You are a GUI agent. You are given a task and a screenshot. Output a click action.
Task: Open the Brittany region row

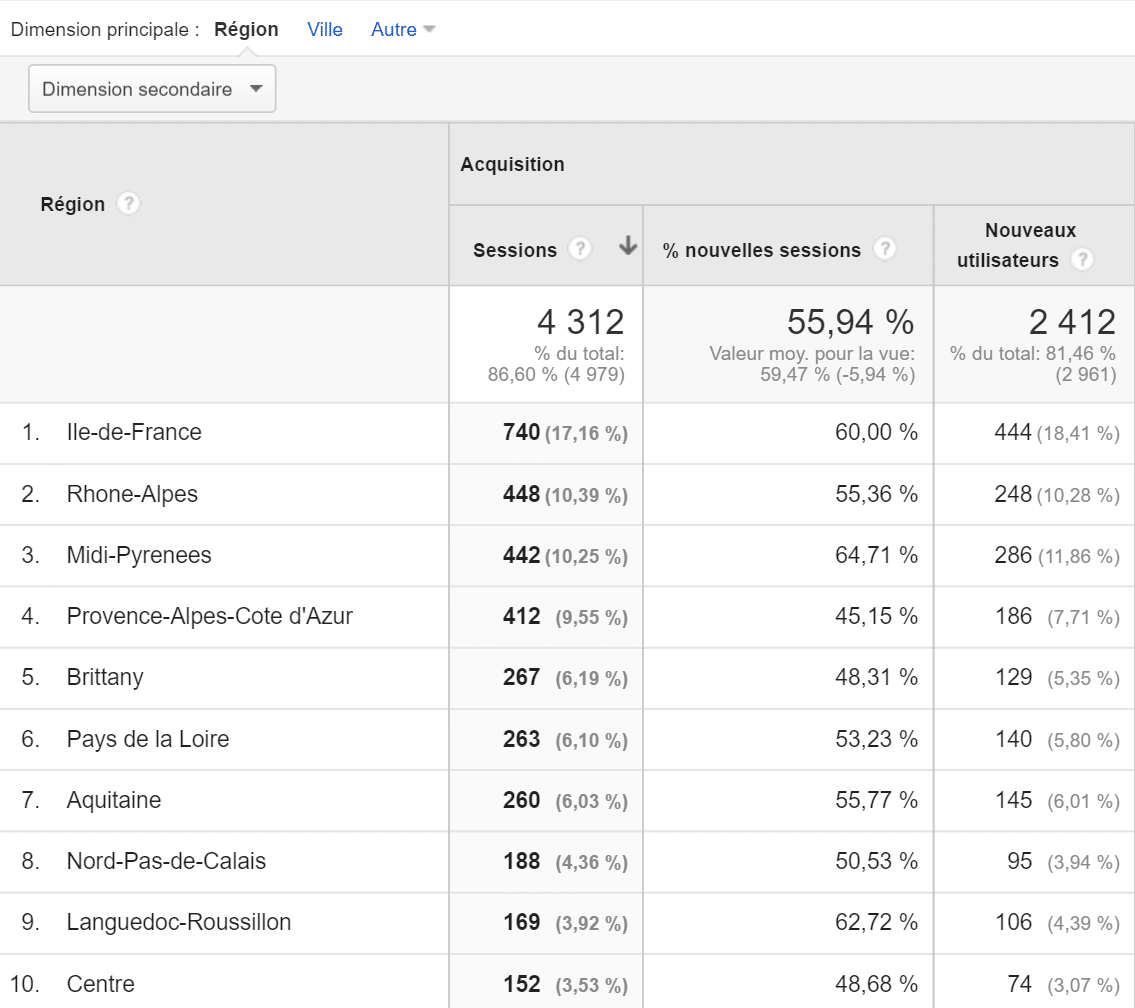tap(105, 677)
